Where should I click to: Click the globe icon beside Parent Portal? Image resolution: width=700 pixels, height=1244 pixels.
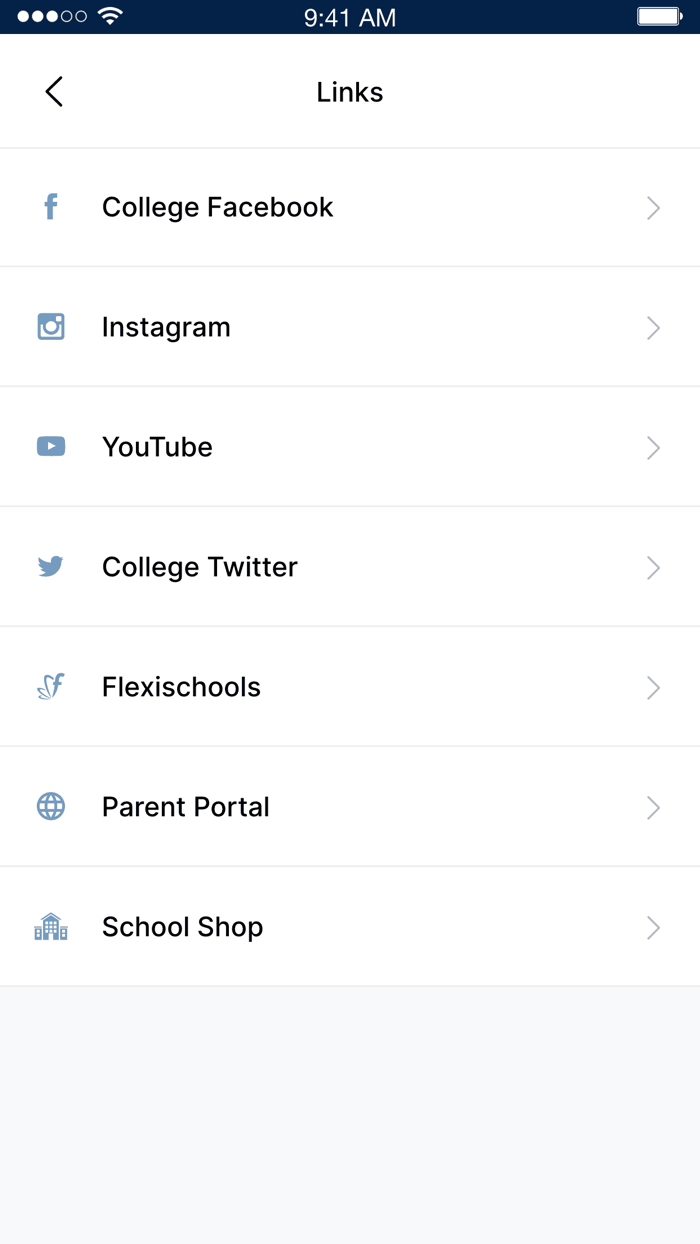[x=50, y=807]
